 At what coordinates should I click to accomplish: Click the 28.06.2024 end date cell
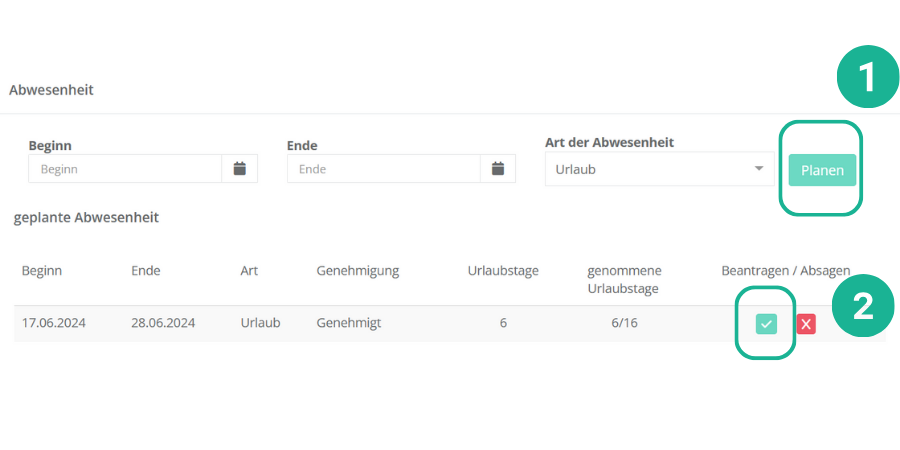pyautogui.click(x=163, y=323)
